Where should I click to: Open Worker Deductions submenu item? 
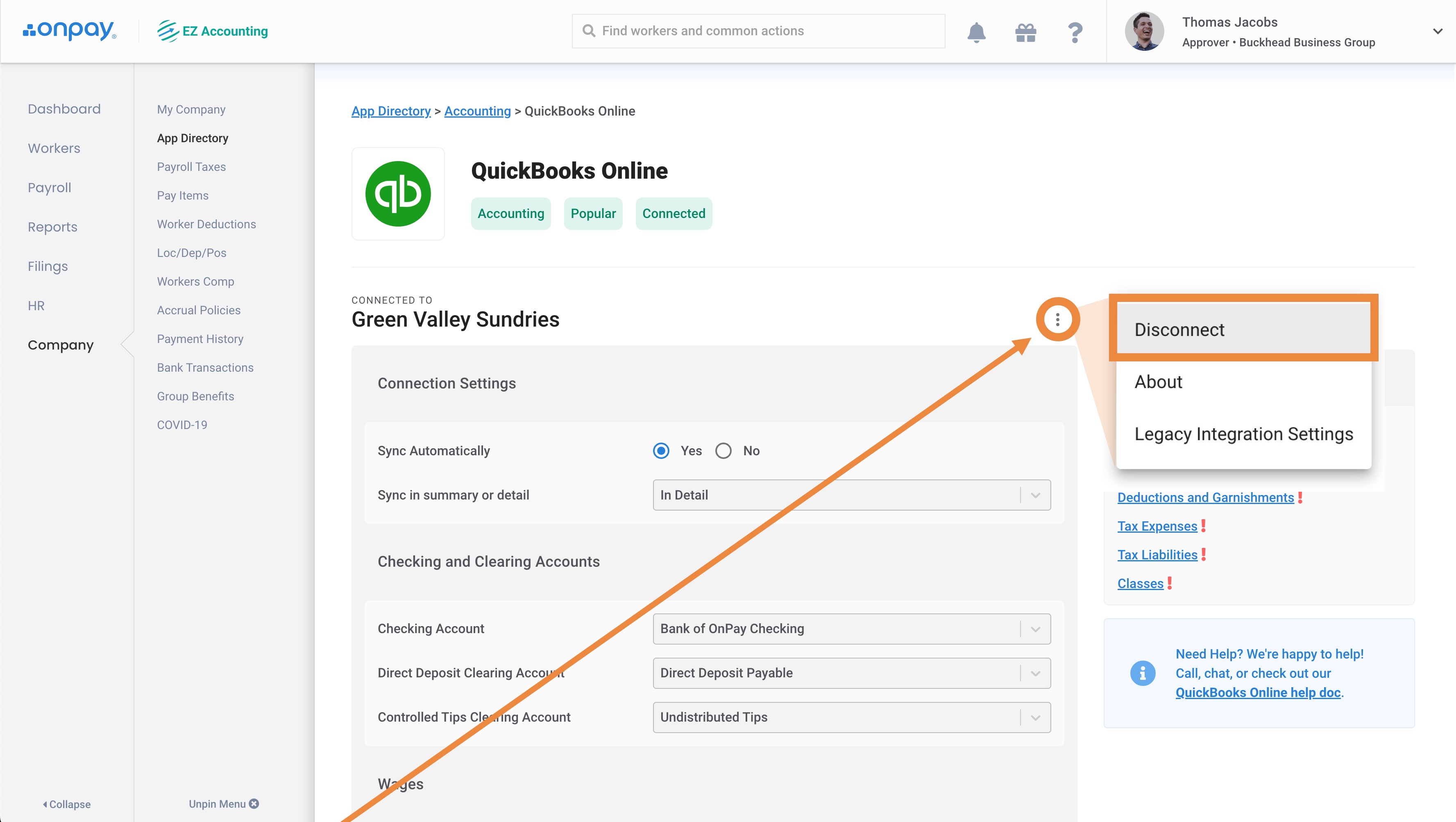coord(206,225)
